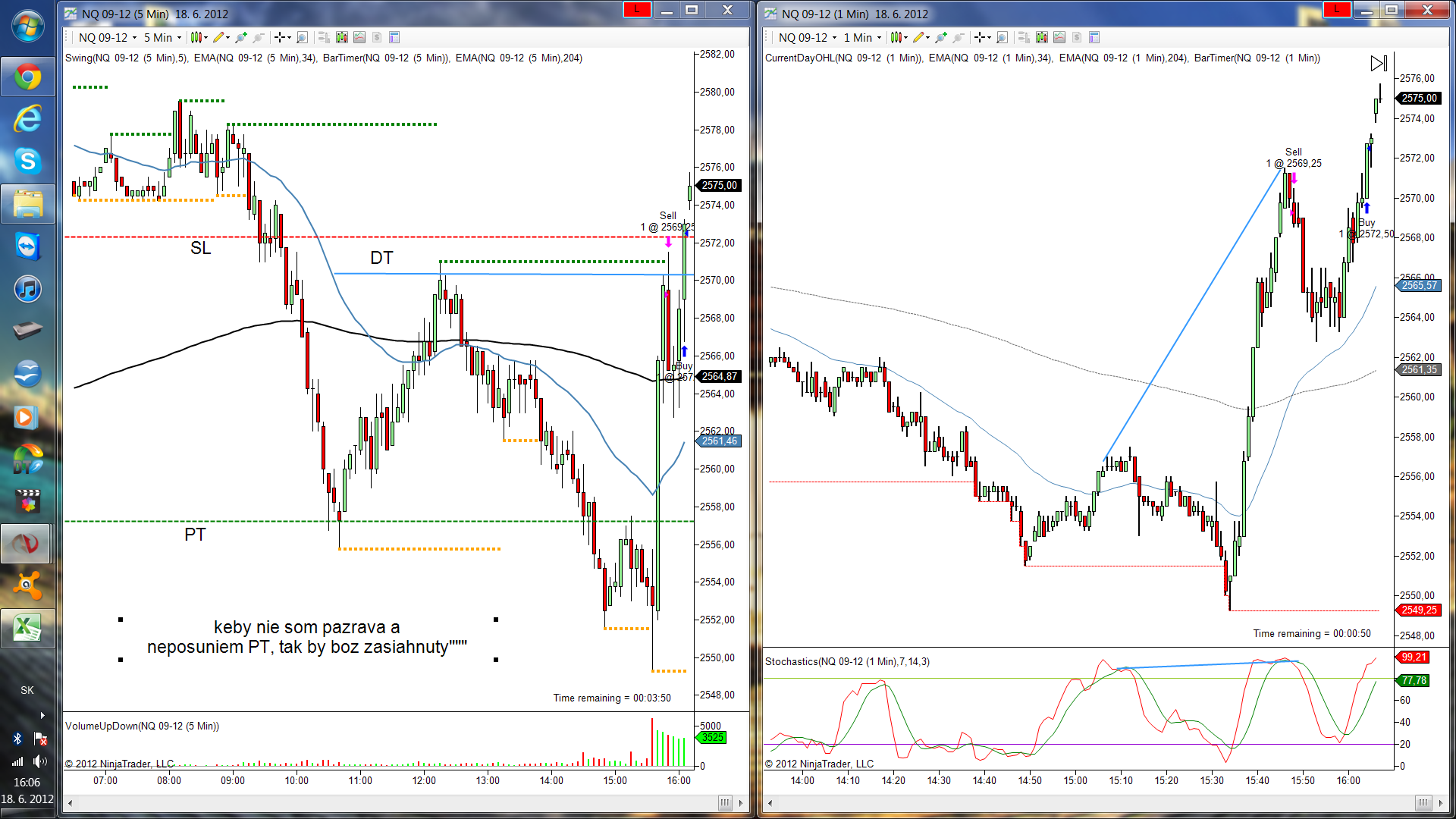This screenshot has height=819, width=1456.
Task: Click jump-to-latest-bar arrow in 1 Min chart
Action: pyautogui.click(x=1378, y=64)
